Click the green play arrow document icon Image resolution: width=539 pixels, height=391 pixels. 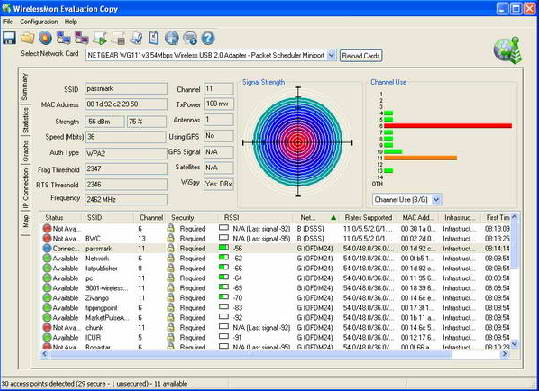pos(100,38)
